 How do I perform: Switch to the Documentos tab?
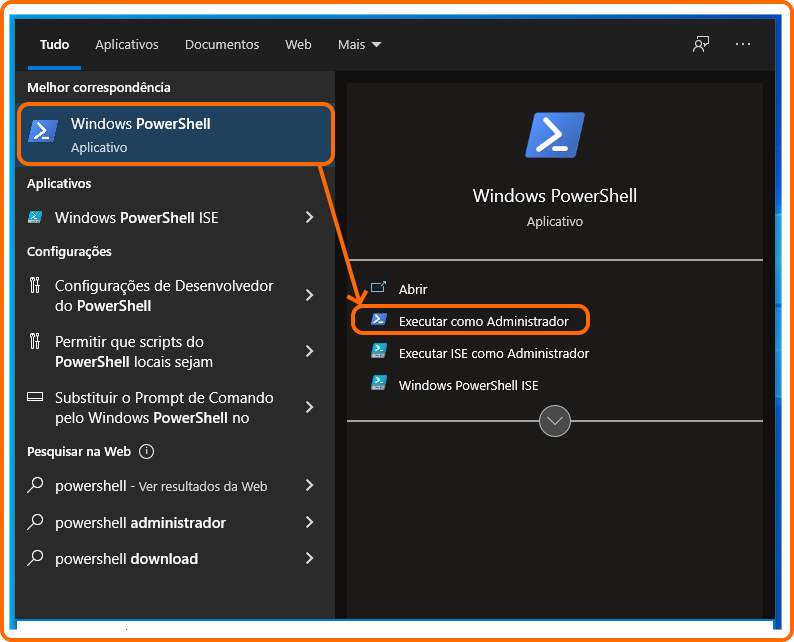click(222, 45)
